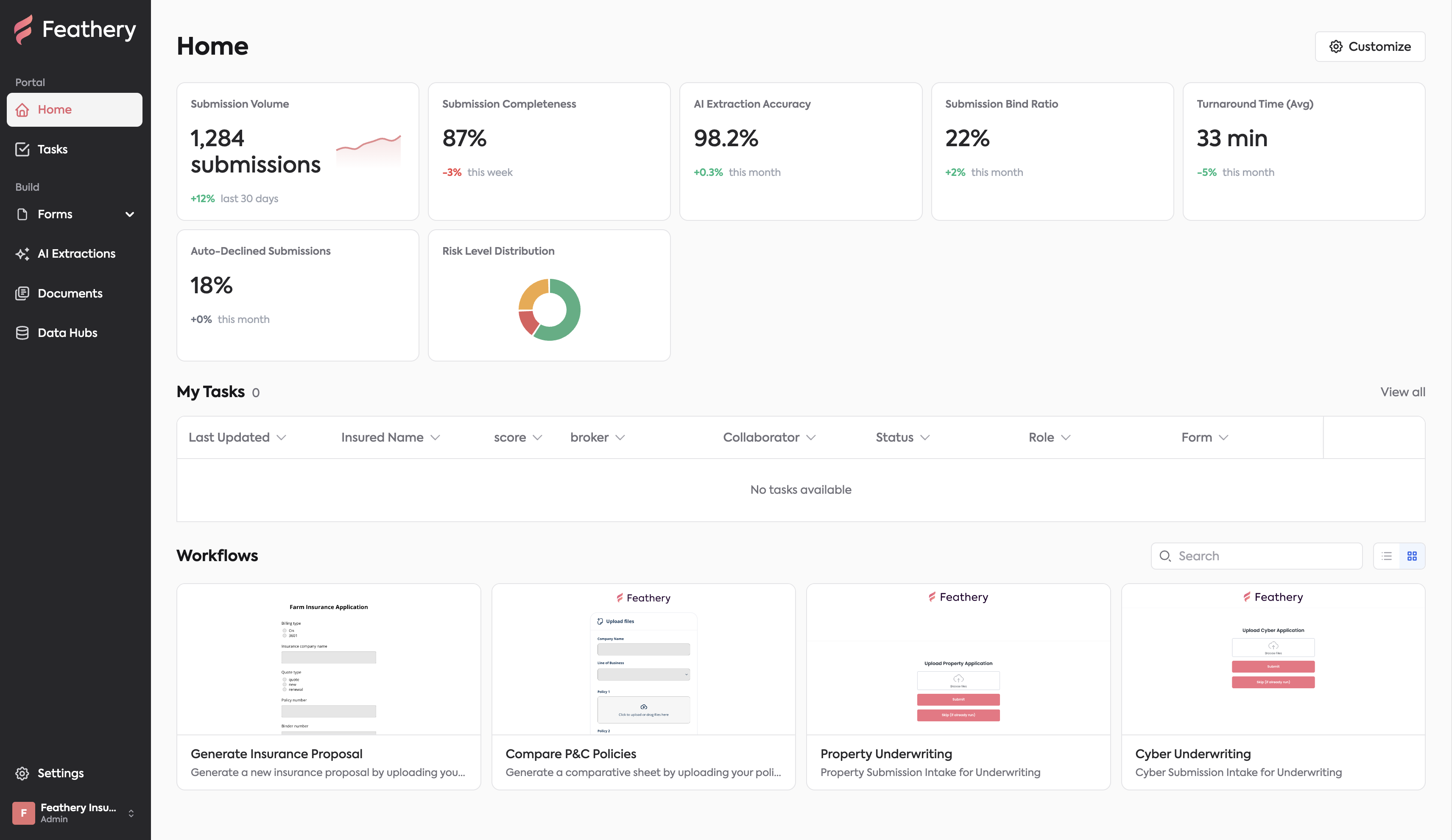Screen dimensions: 1452x840
Task: Click the Data Hubs database icon
Action: point(22,333)
